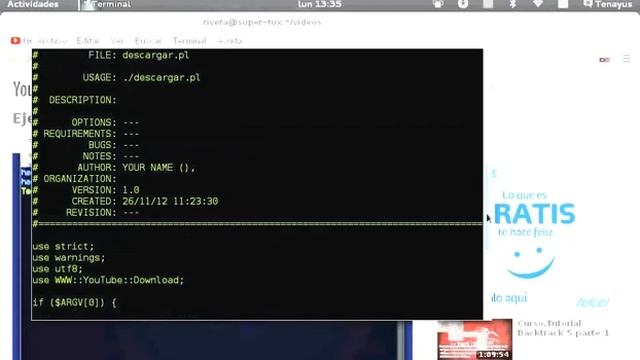
Task: Click the 'descargar.pl' filename text
Action: (156, 55)
